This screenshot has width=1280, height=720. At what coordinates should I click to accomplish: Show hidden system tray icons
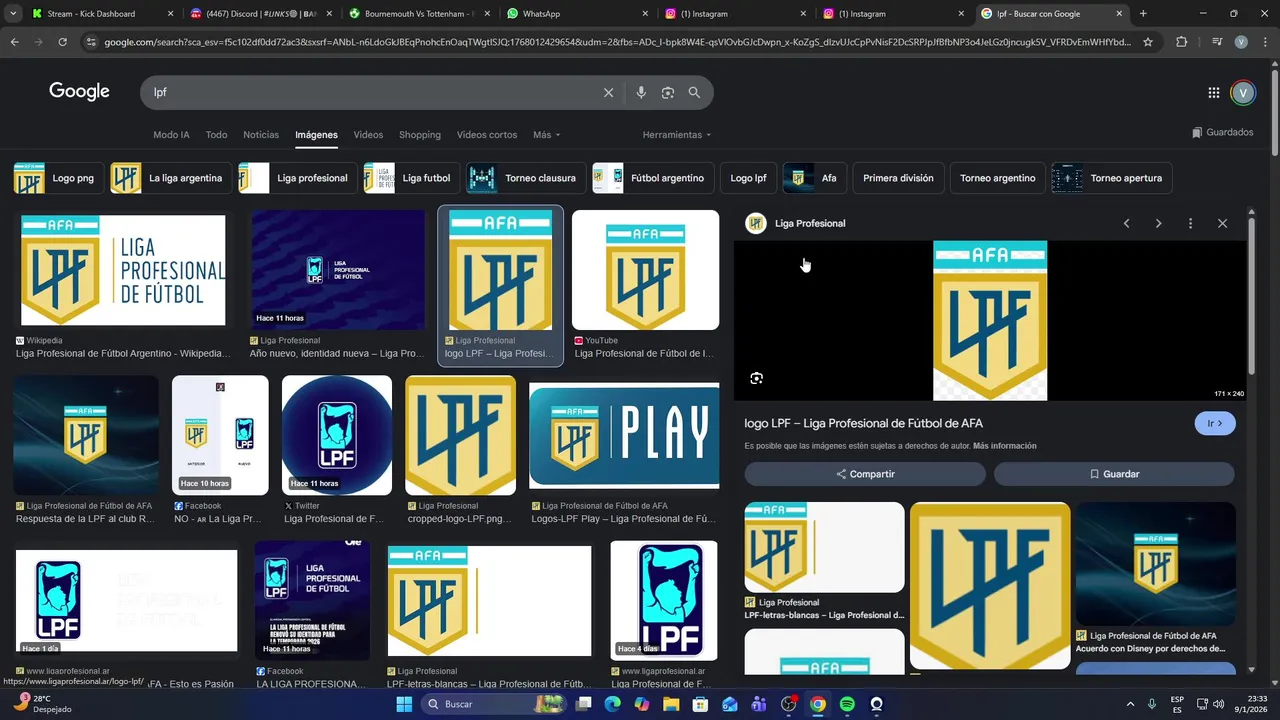tap(1130, 704)
